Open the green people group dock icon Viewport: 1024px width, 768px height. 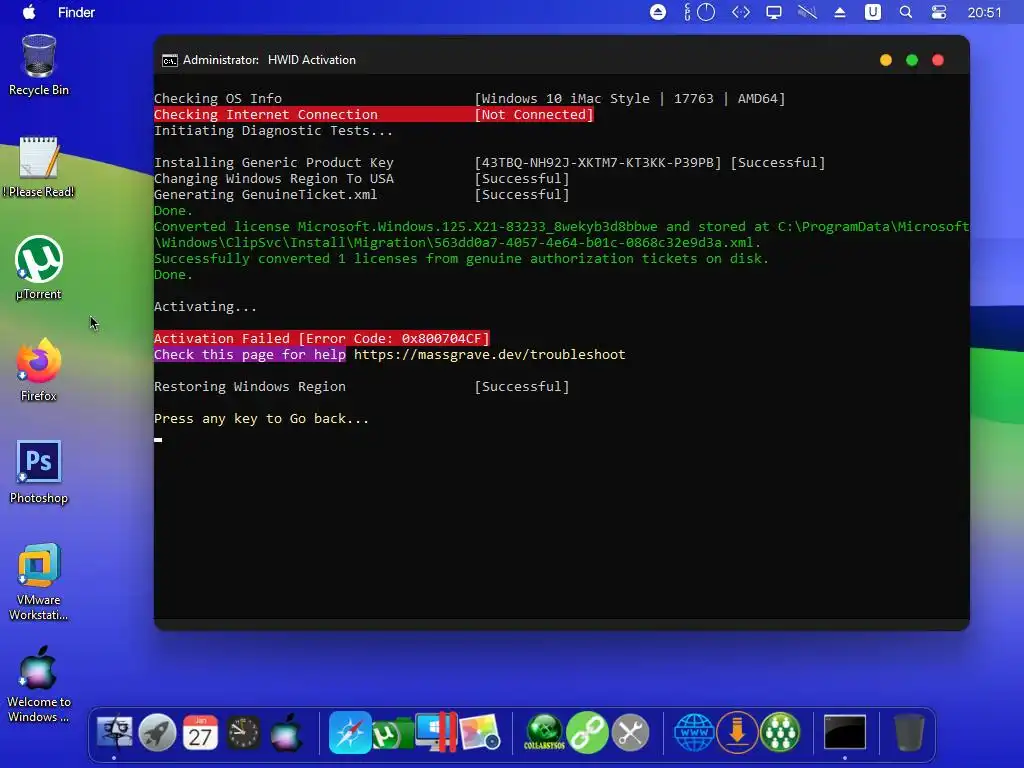pos(780,733)
